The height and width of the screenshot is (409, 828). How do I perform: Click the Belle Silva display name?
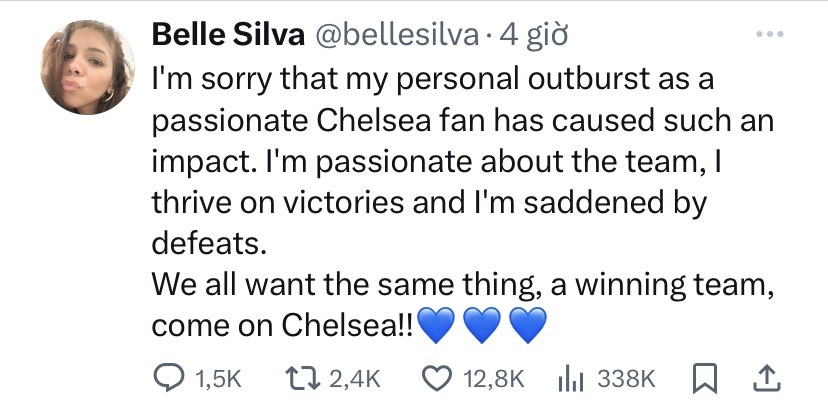point(228,35)
